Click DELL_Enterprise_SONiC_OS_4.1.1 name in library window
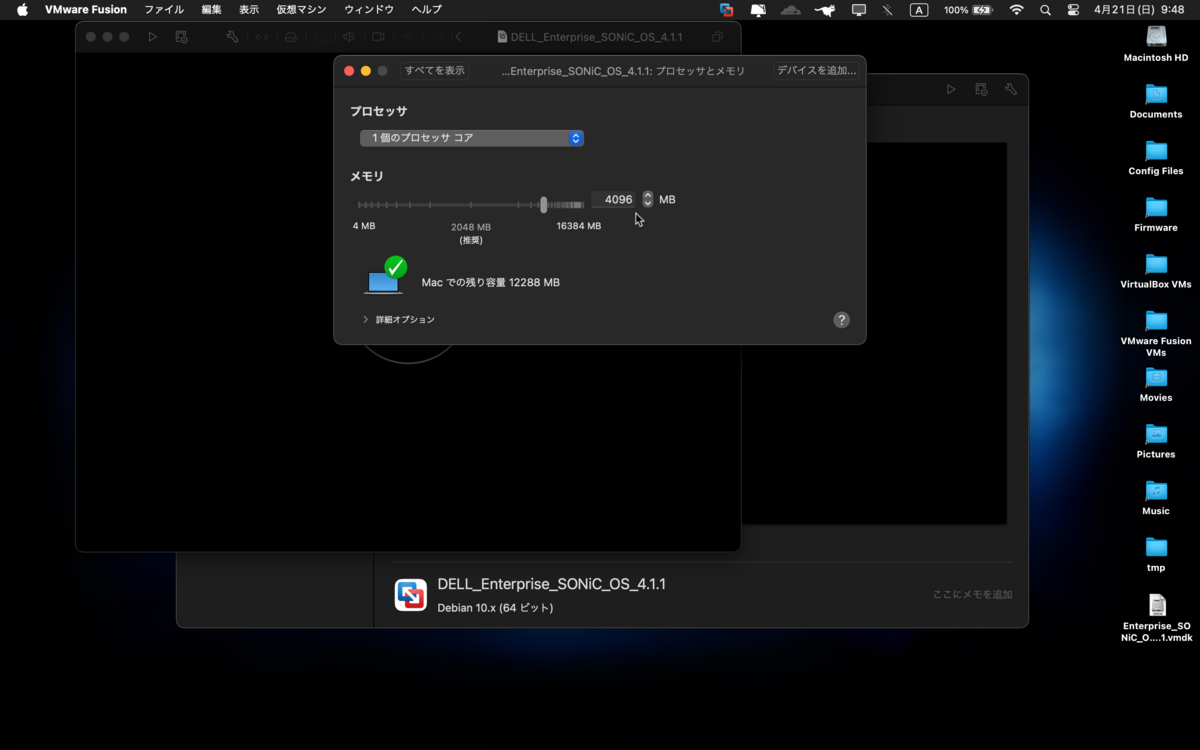The image size is (1200, 750). [x=551, y=584]
